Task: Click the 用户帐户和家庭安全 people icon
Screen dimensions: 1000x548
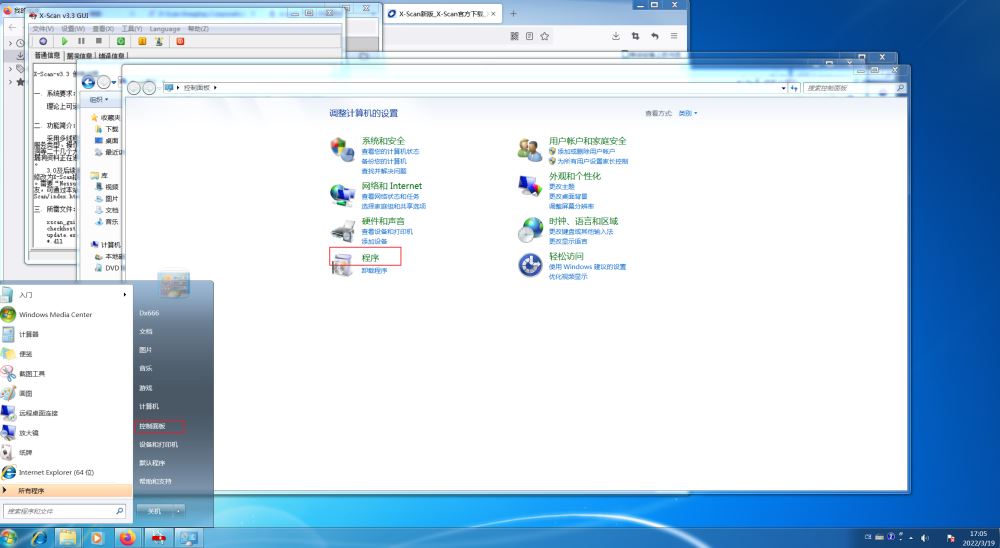Action: [529, 149]
